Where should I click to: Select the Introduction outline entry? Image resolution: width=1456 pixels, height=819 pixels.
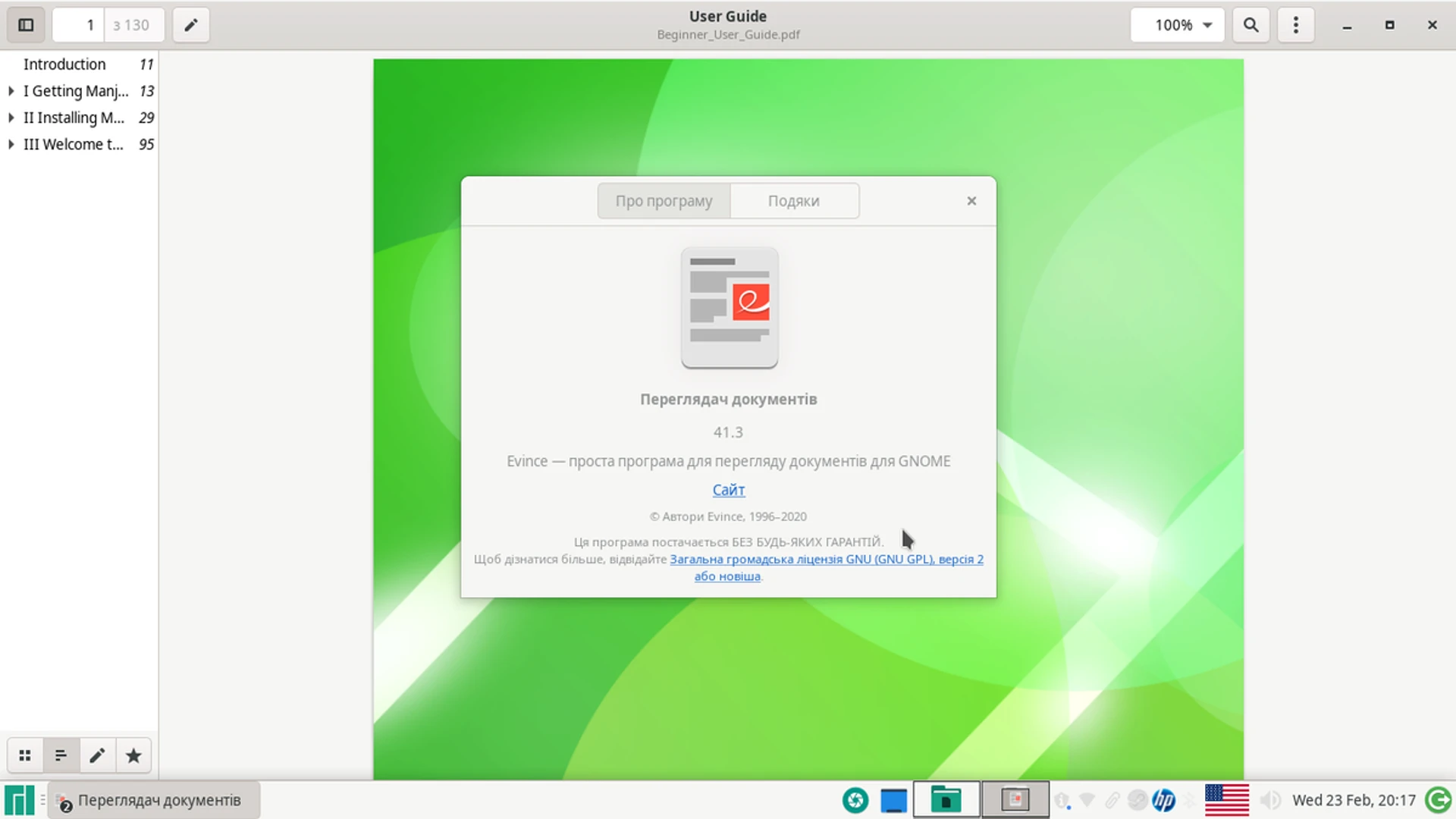point(64,64)
